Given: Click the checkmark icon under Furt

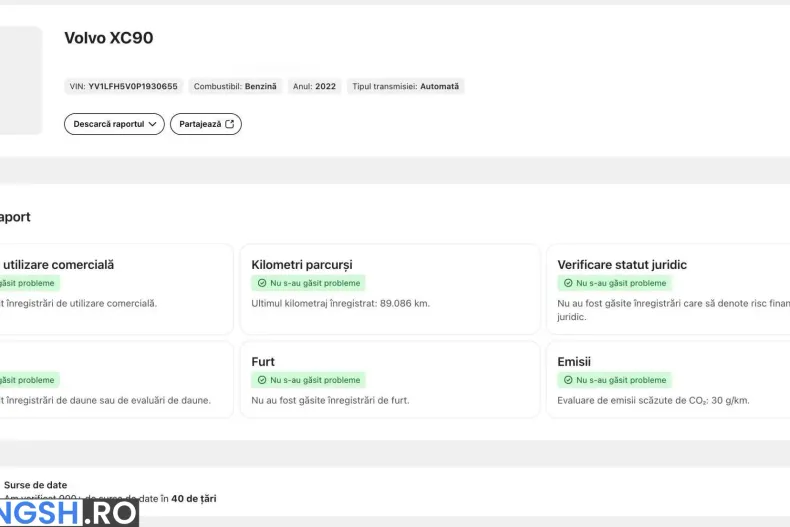Looking at the screenshot, I should [x=262, y=380].
